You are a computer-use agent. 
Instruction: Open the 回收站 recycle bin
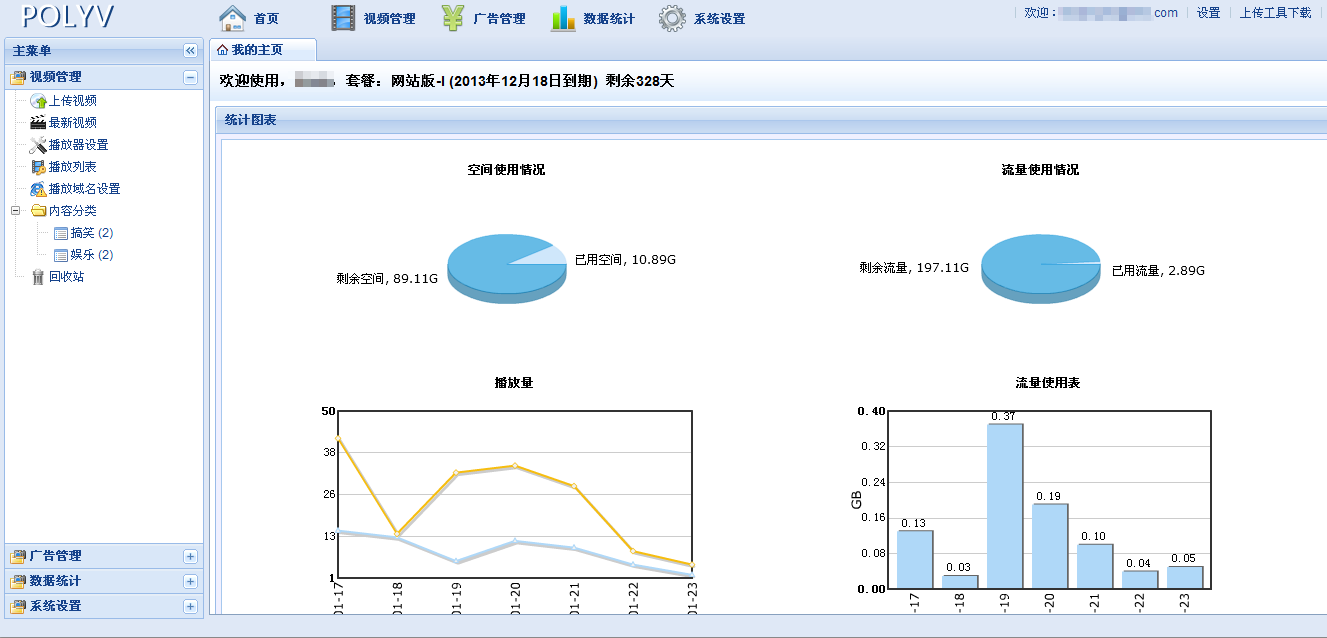click(66, 277)
